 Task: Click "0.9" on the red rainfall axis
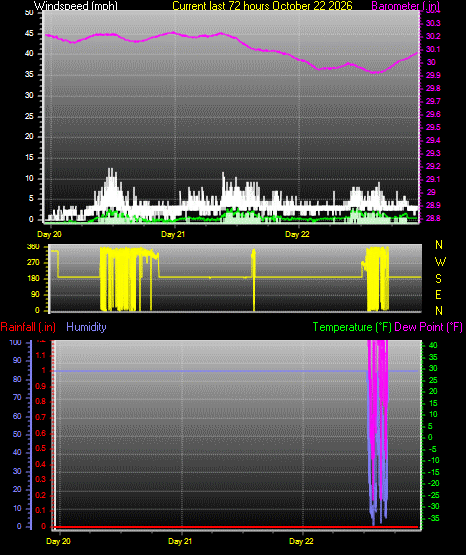click(x=41, y=386)
